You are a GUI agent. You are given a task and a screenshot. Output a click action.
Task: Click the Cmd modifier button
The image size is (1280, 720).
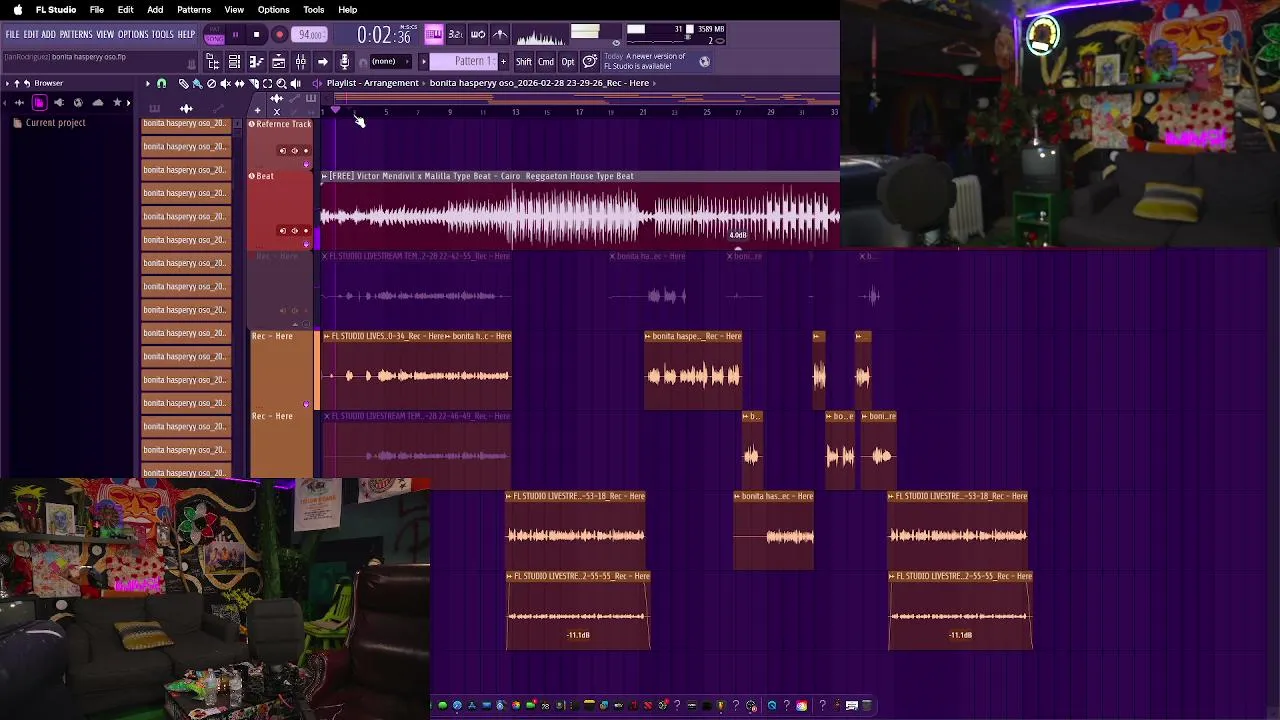point(546,62)
